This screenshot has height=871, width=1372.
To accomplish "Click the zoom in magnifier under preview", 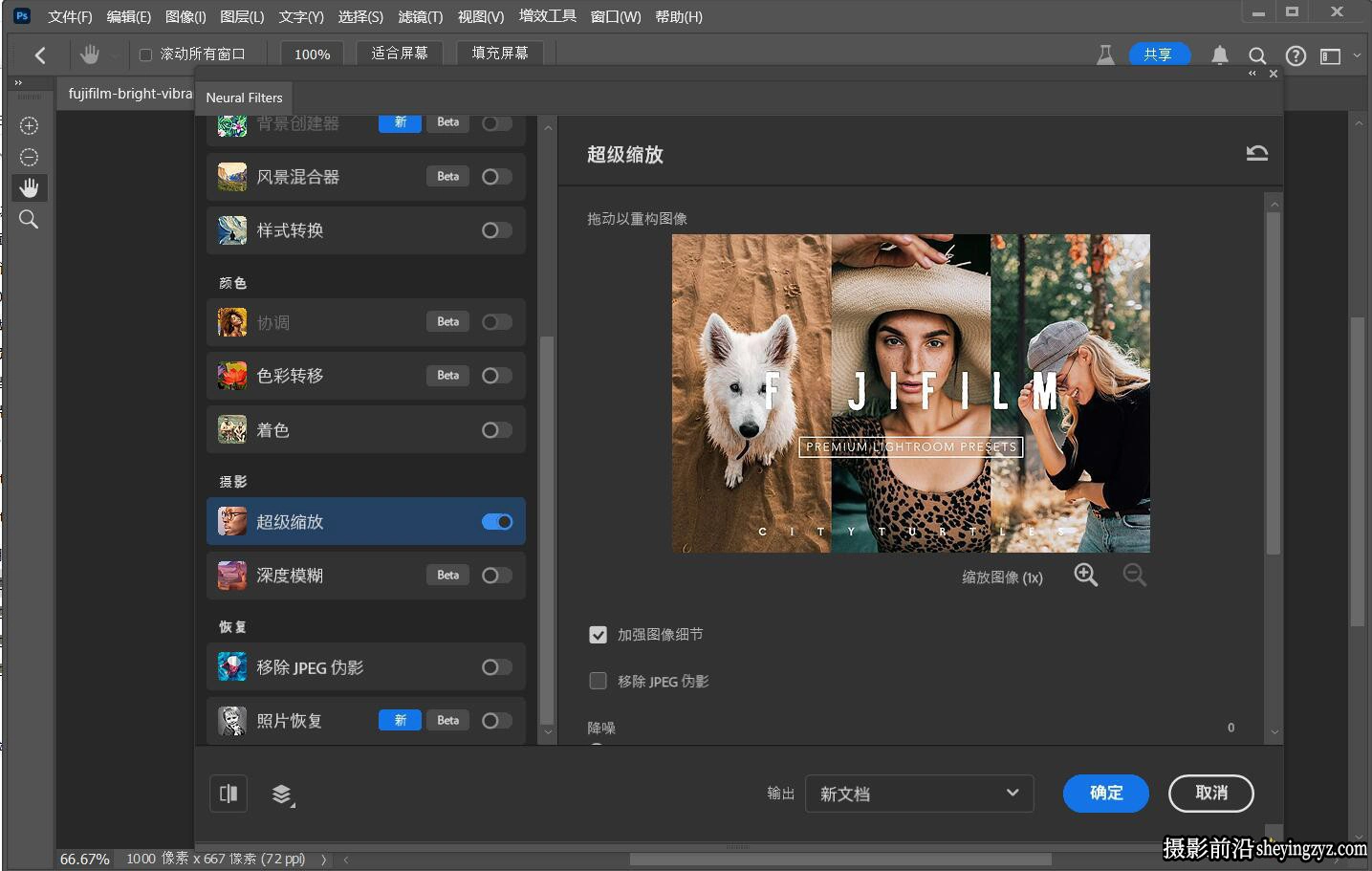I will 1086,575.
